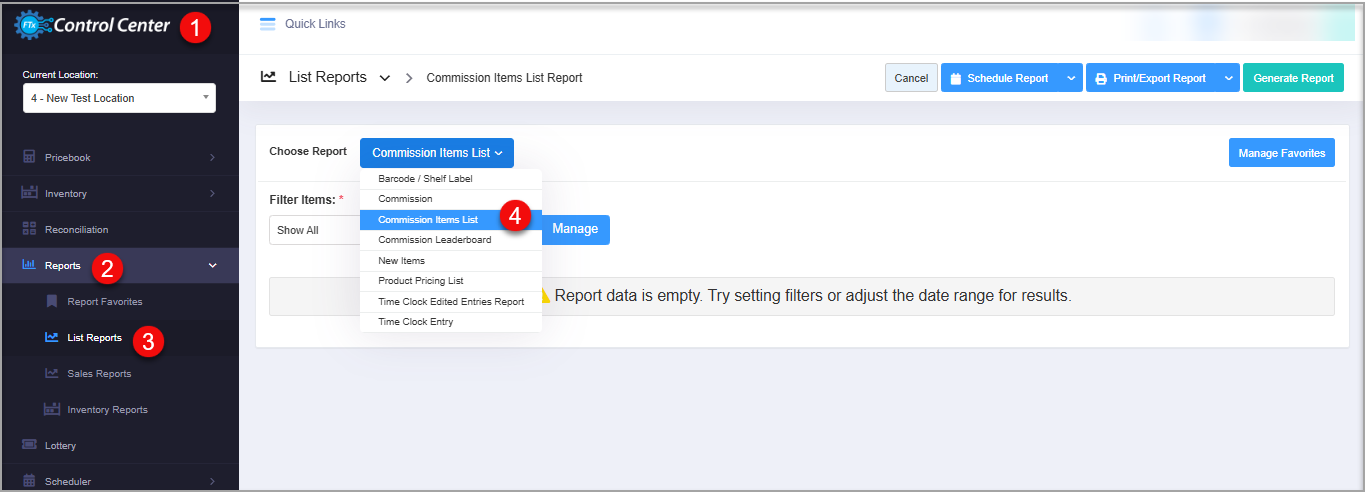Viewport: 1365px width, 492px height.
Task: Open the List Reports breadcrumb chevron
Action: click(x=385, y=78)
